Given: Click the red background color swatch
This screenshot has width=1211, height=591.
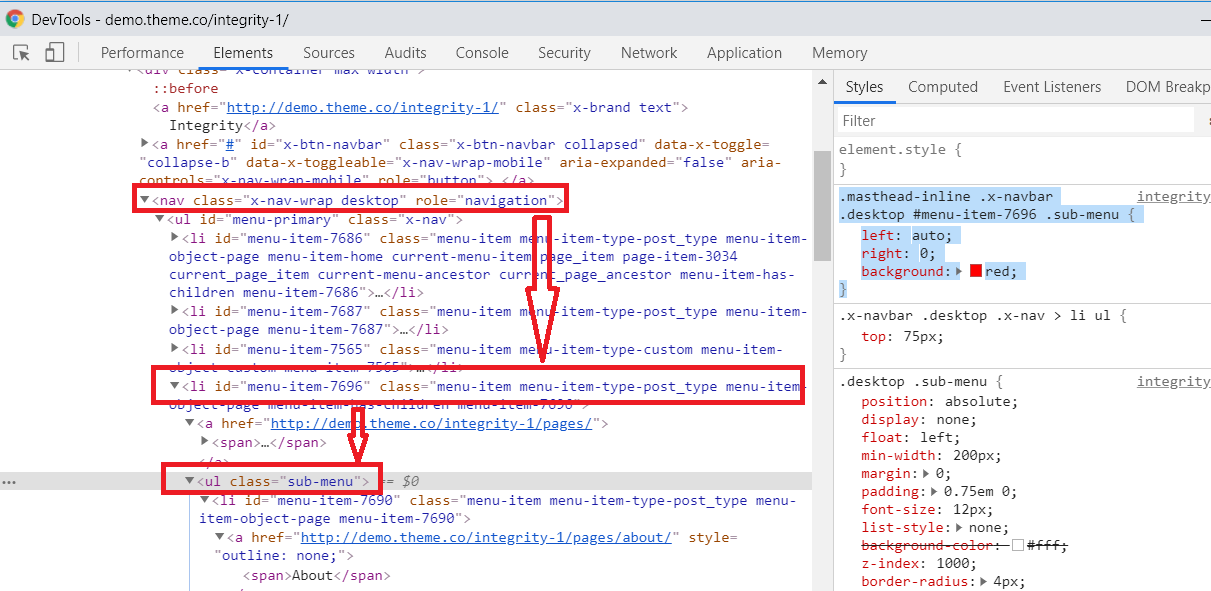Looking at the screenshot, I should pyautogui.click(x=976, y=272).
